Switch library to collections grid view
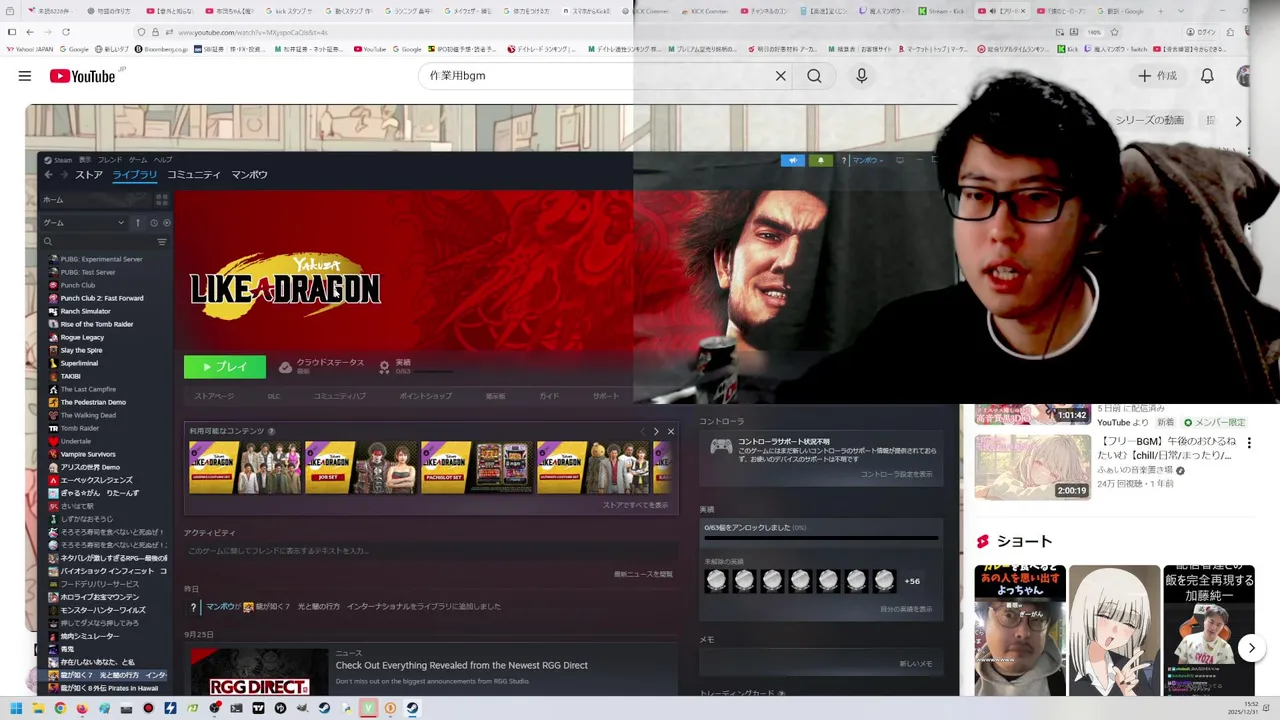Viewport: 1280px width, 720px height. pyautogui.click(x=162, y=200)
